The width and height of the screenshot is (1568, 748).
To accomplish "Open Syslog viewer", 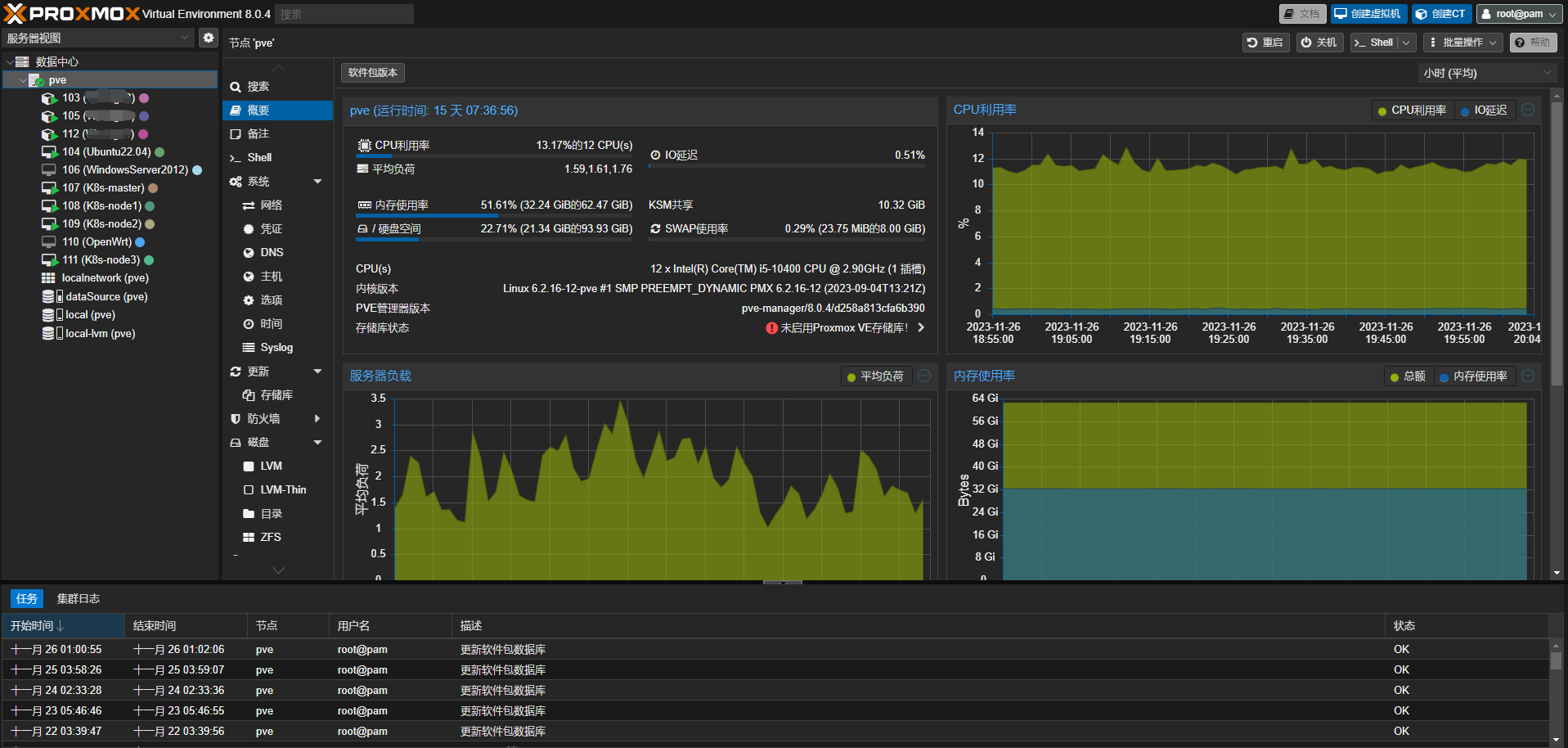I will tap(277, 348).
